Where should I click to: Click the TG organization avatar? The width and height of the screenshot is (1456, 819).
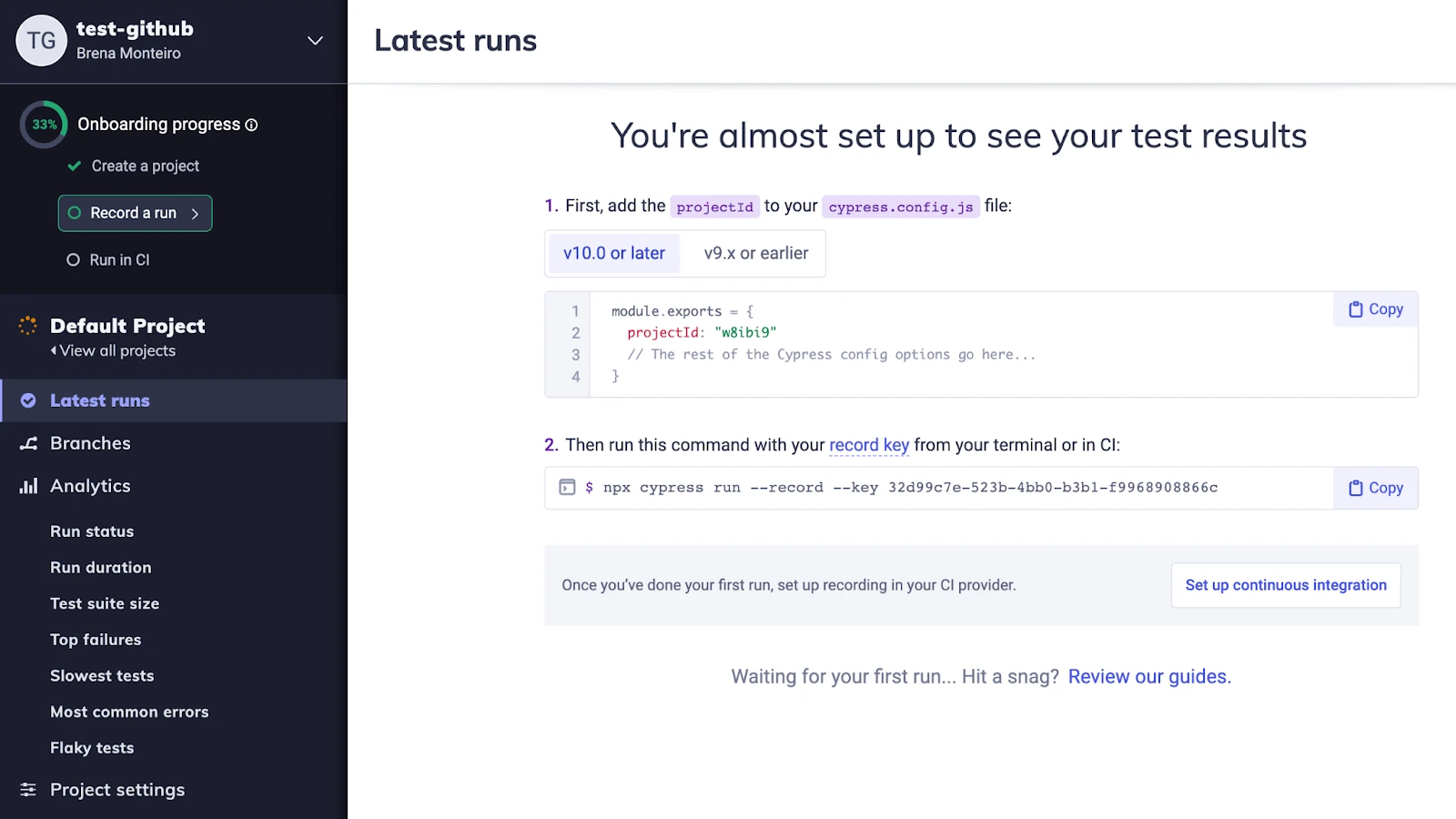click(42, 41)
